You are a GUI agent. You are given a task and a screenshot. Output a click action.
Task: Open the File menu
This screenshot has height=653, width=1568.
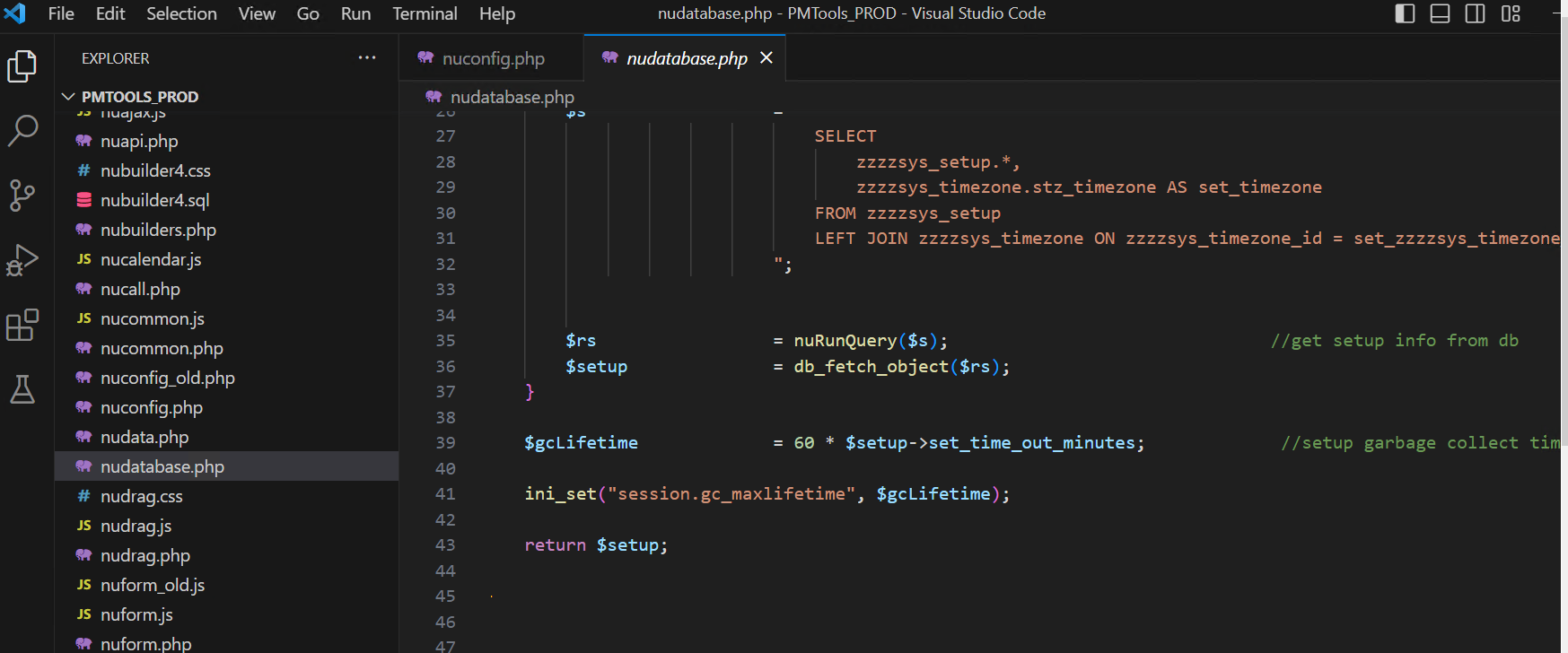click(61, 13)
